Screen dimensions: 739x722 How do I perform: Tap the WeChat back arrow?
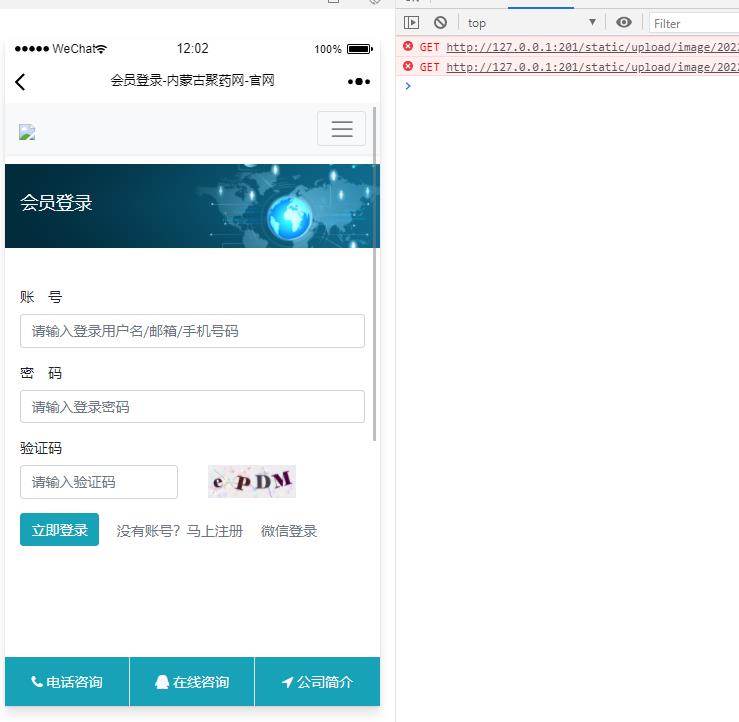[x=20, y=82]
